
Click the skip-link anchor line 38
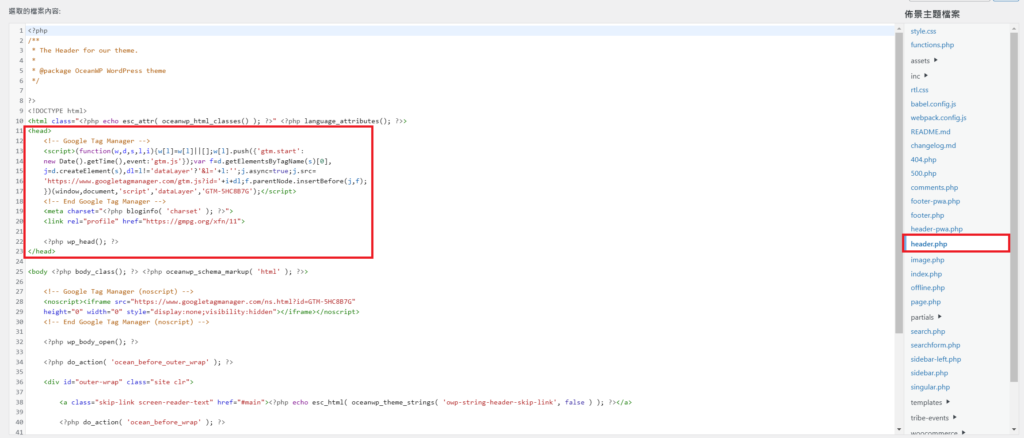coord(345,402)
